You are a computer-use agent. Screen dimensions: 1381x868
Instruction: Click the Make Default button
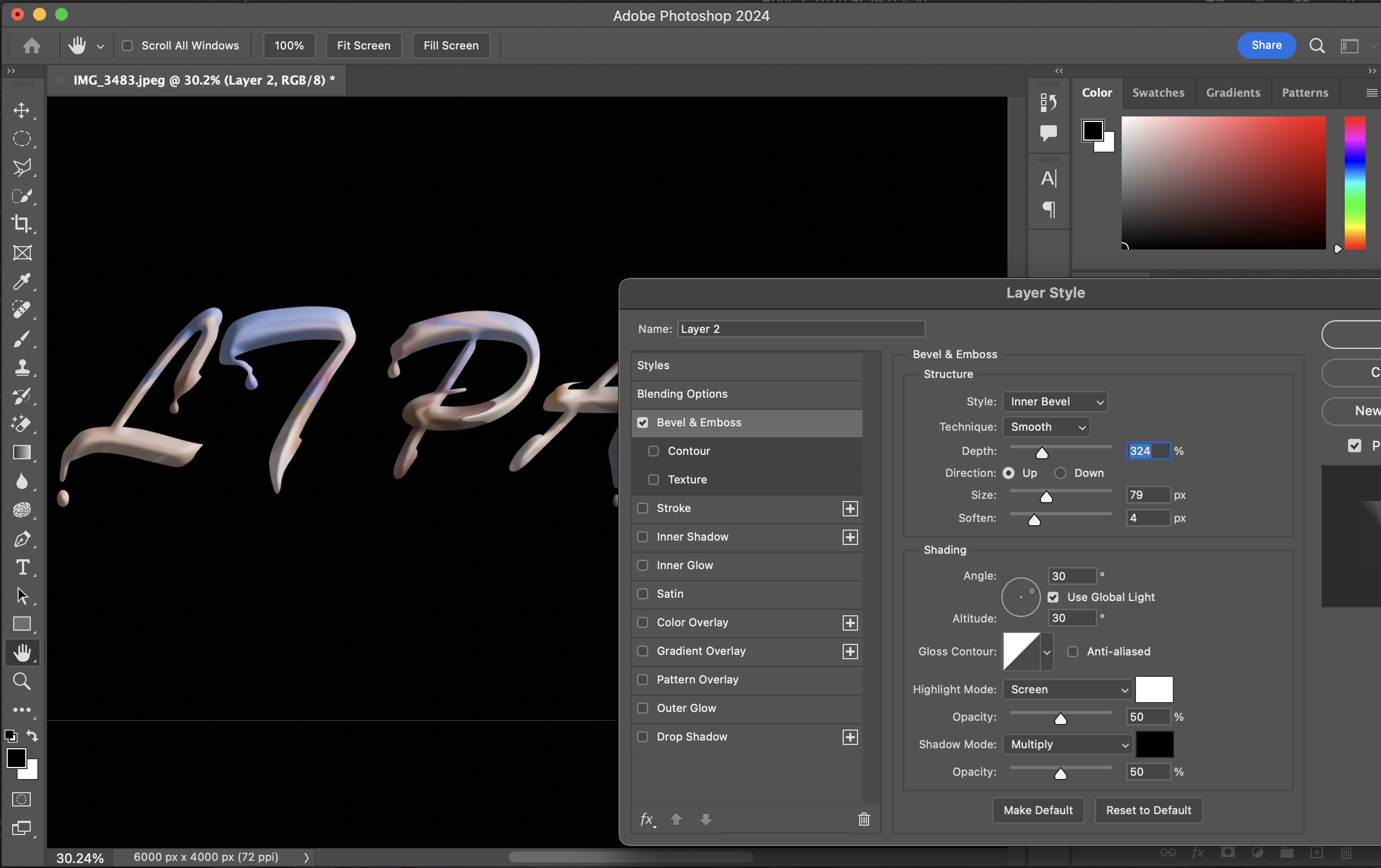click(1038, 810)
